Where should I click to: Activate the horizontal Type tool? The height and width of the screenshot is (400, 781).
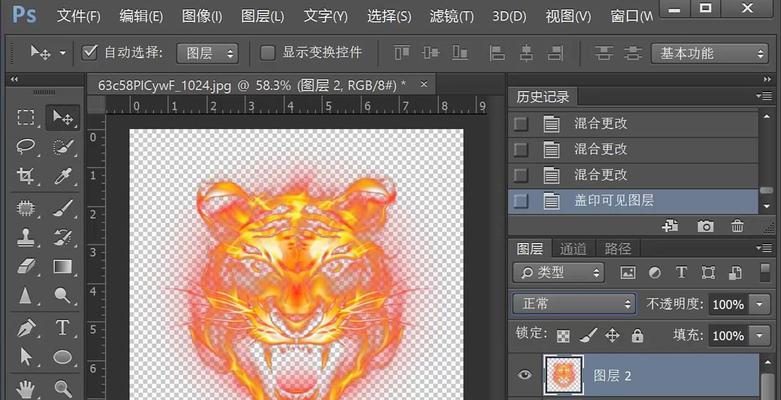63,327
